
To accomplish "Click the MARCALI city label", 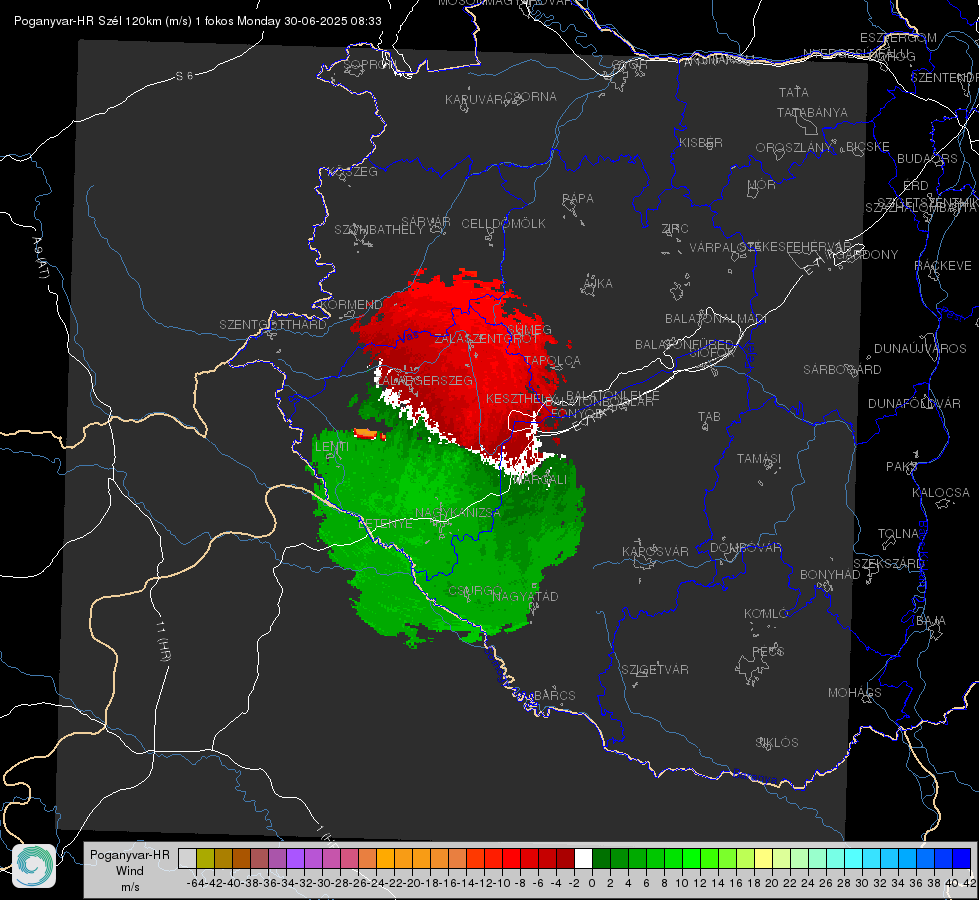I will pos(539,480).
